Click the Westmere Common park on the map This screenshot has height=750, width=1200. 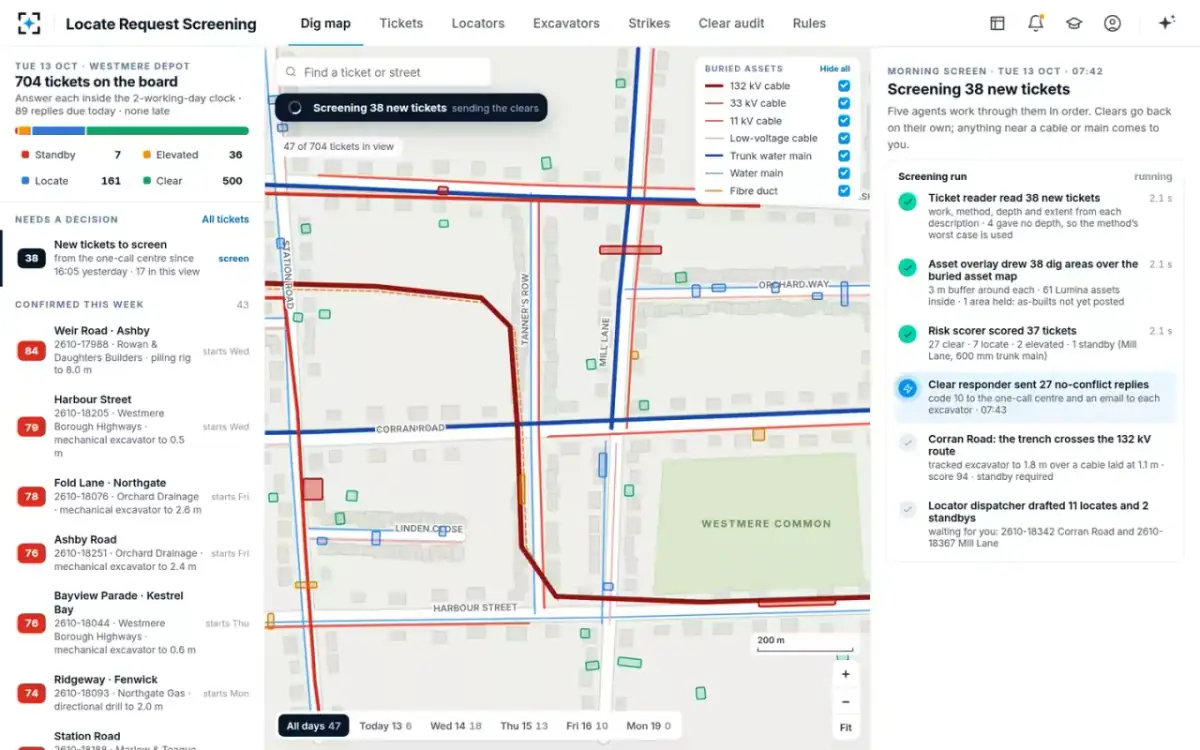[758, 522]
